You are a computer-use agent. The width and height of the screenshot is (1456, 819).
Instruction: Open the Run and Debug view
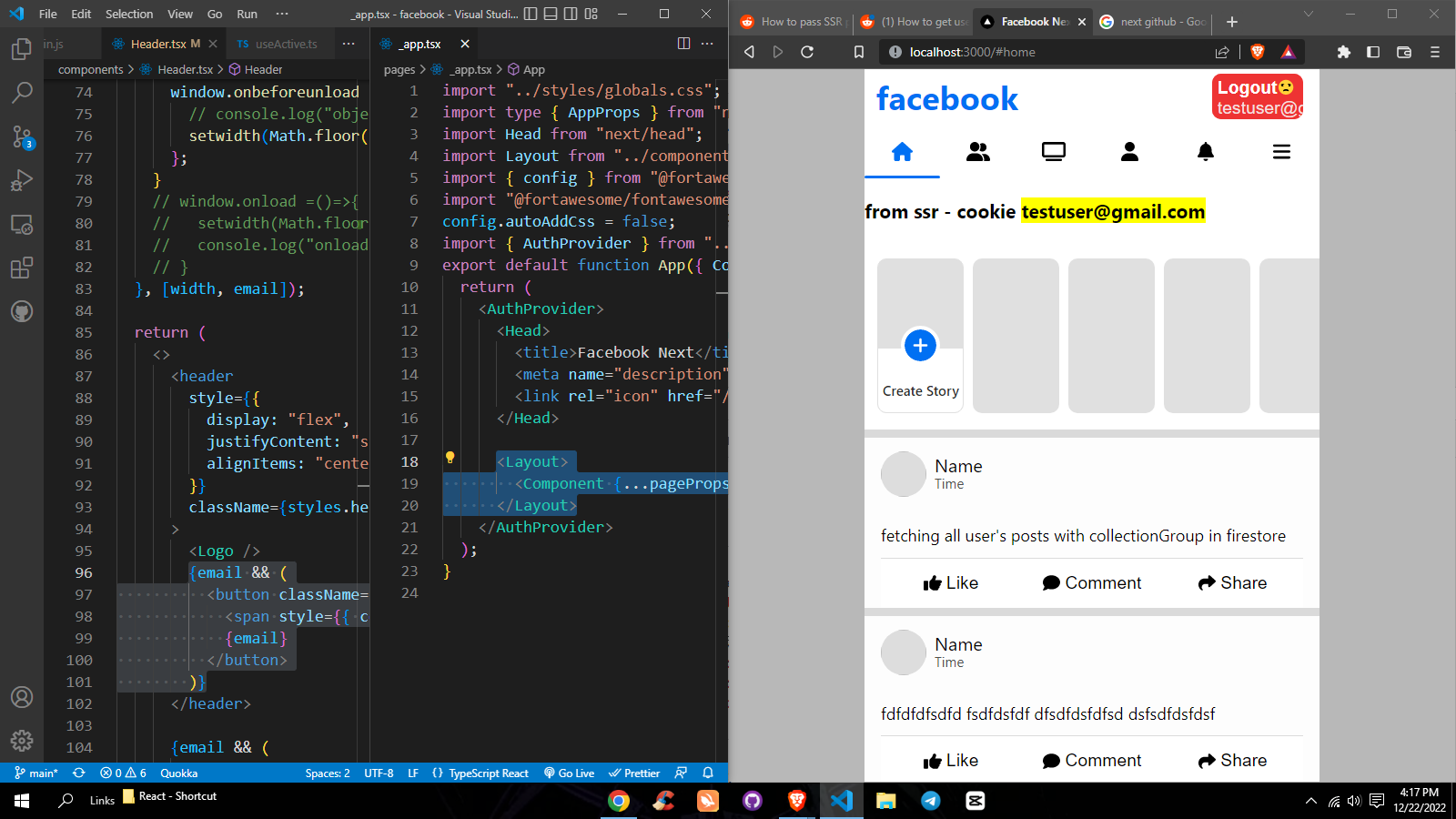pos(22,180)
